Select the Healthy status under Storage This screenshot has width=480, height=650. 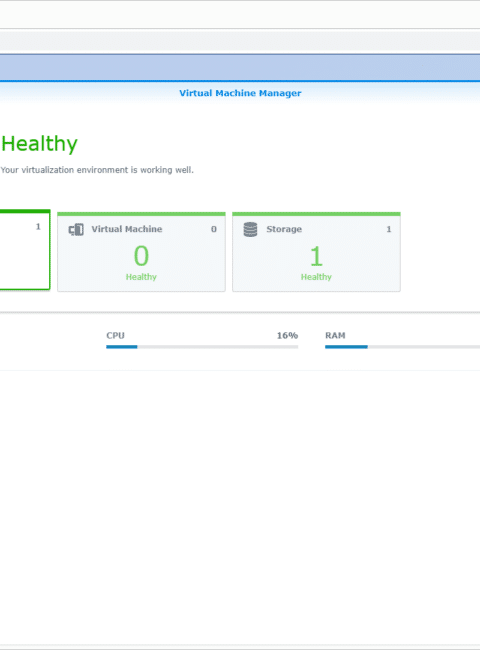click(x=316, y=277)
